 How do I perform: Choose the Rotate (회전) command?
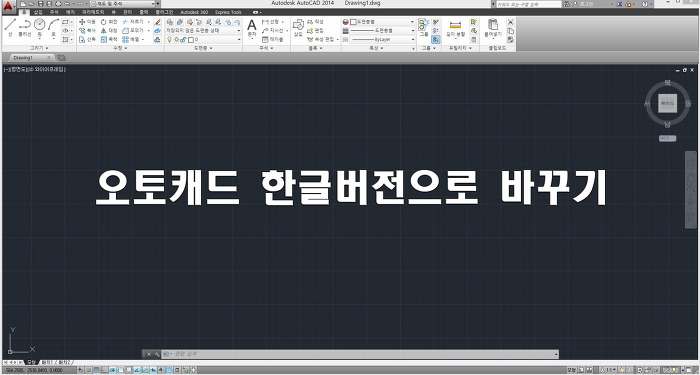pyautogui.click(x=109, y=21)
